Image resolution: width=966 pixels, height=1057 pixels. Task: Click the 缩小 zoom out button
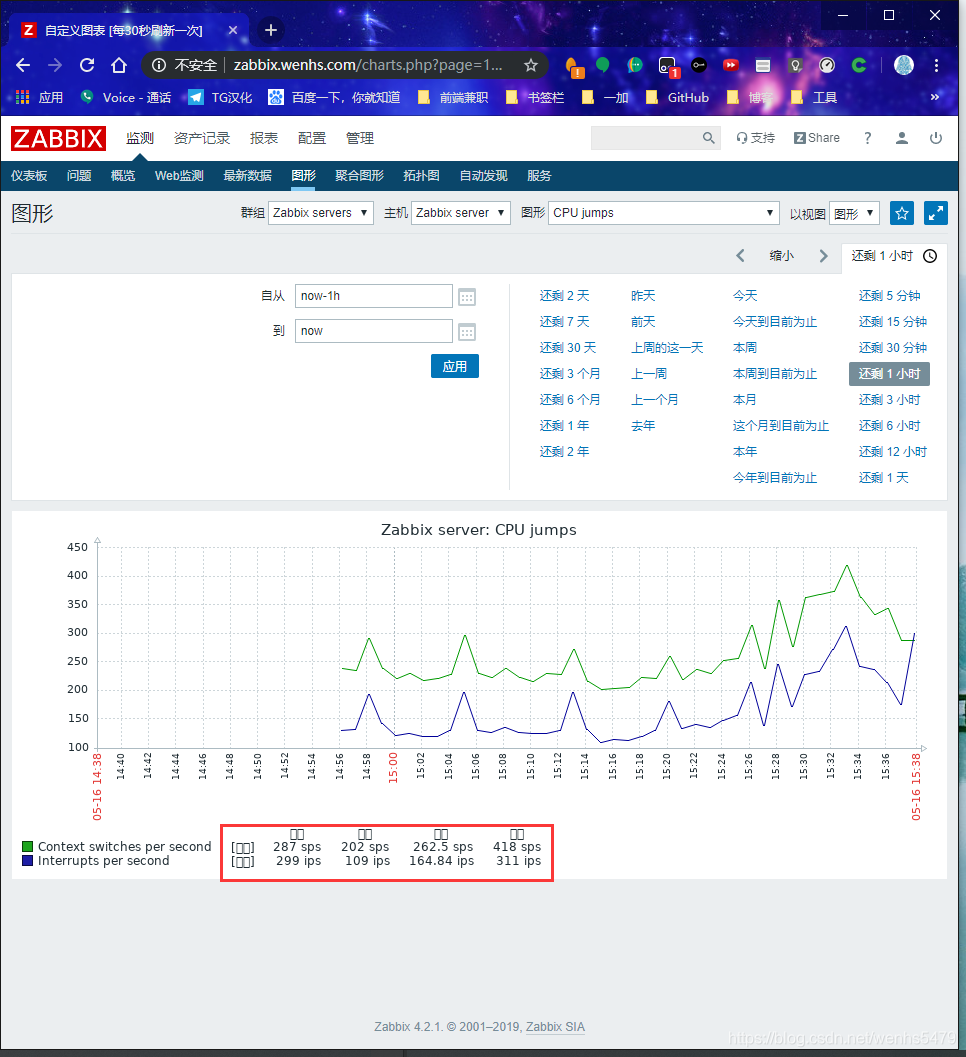[x=782, y=255]
